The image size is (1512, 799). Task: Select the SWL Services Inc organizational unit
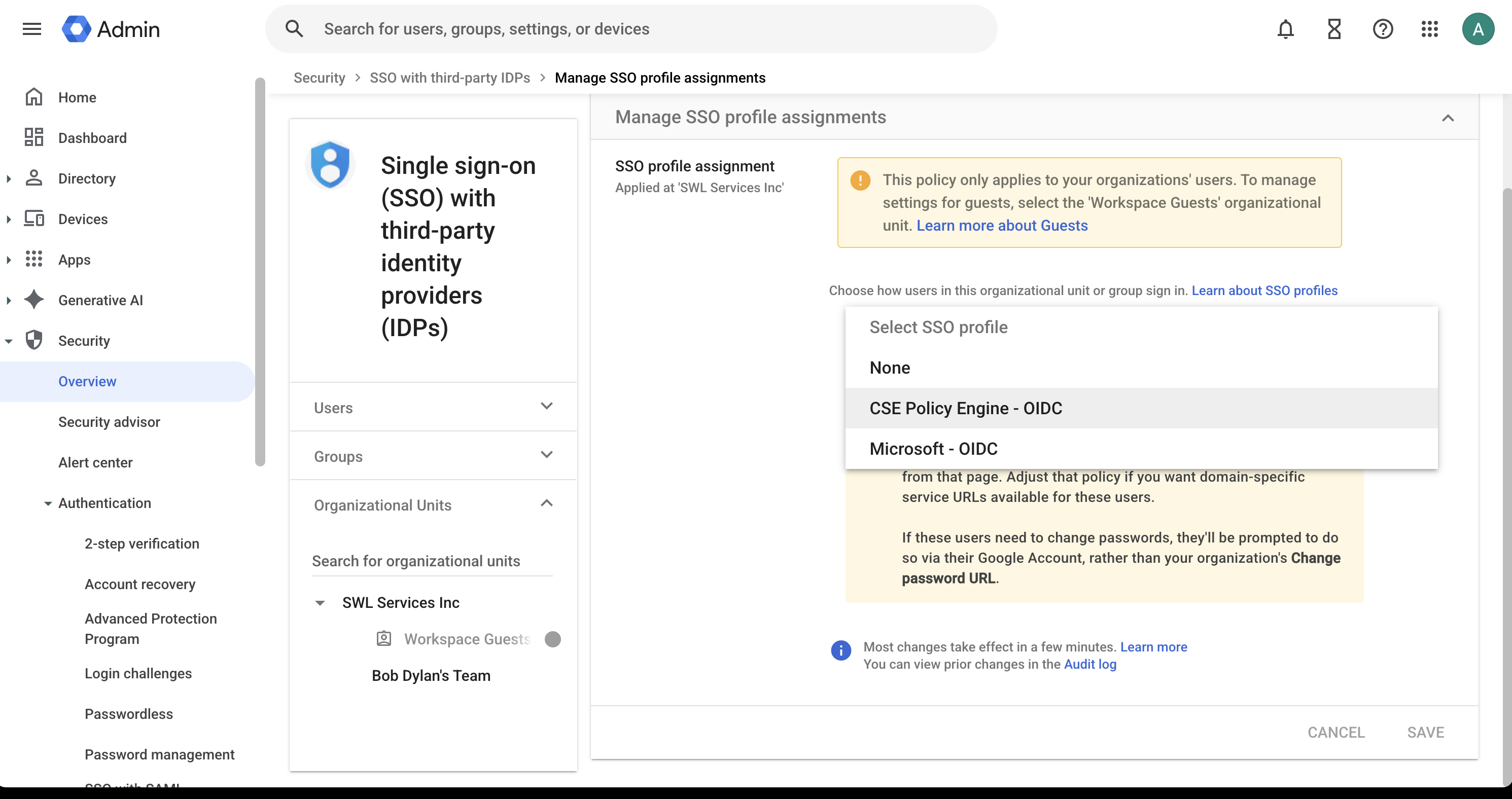[400, 602]
